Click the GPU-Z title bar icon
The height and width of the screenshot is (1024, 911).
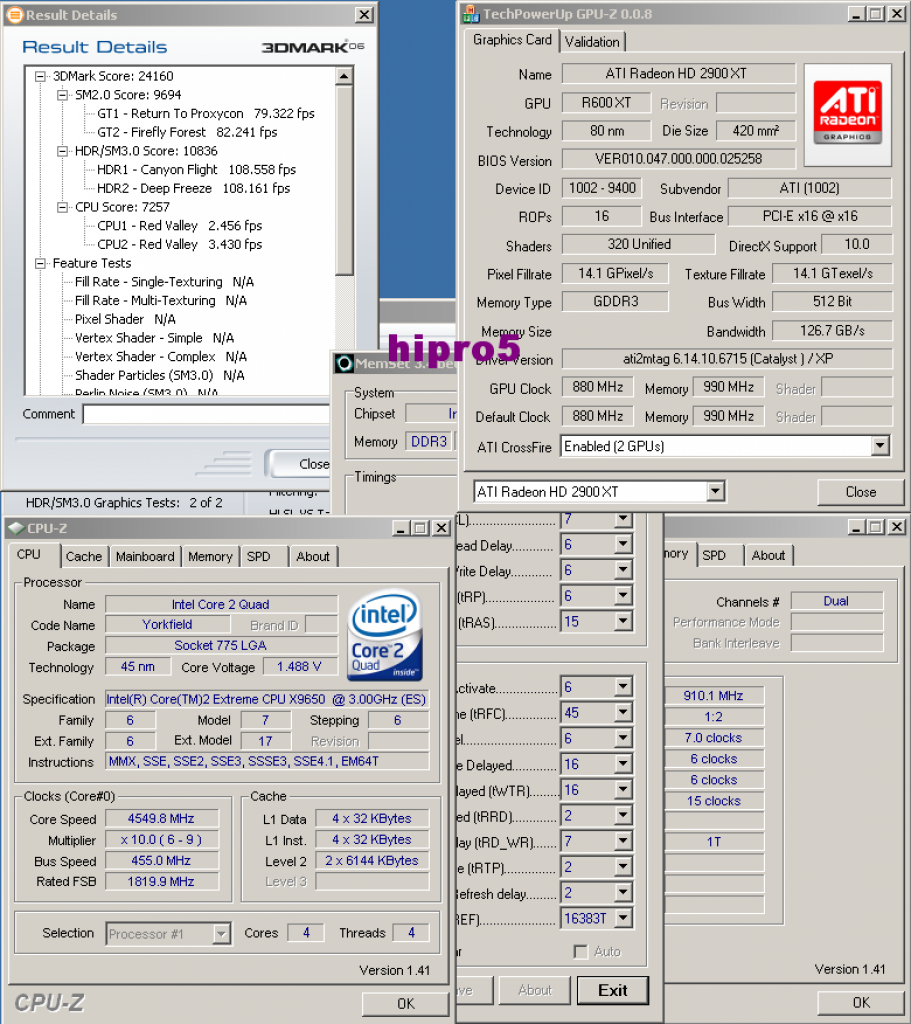click(470, 14)
